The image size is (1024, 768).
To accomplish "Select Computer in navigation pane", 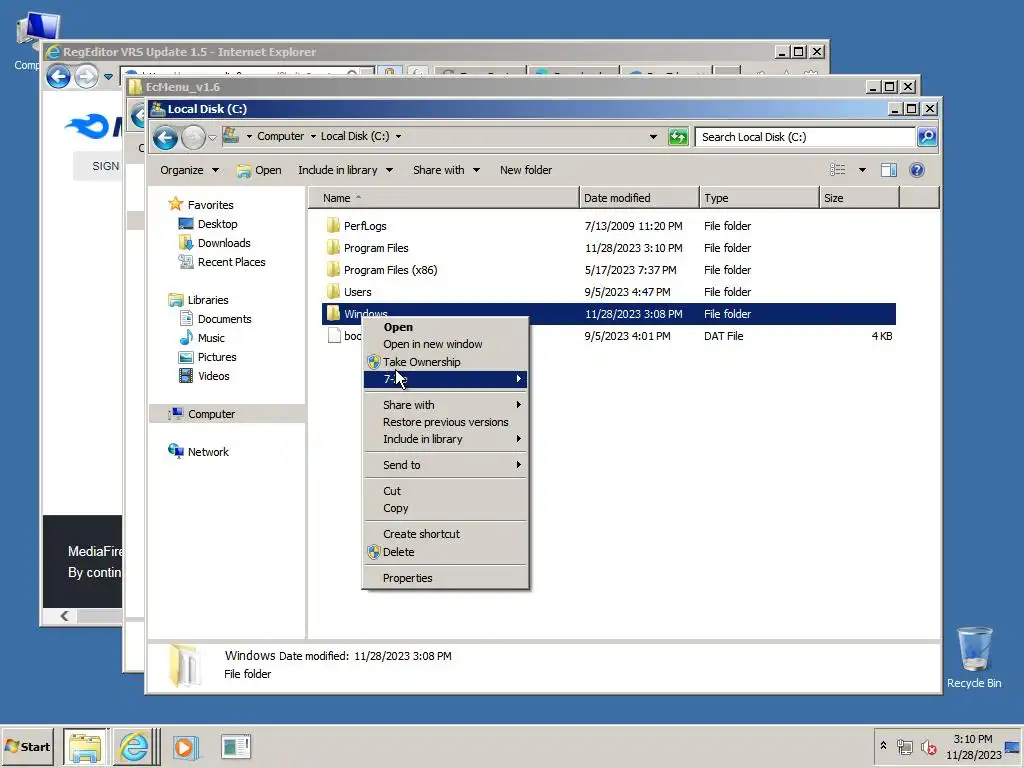I will tap(211, 414).
